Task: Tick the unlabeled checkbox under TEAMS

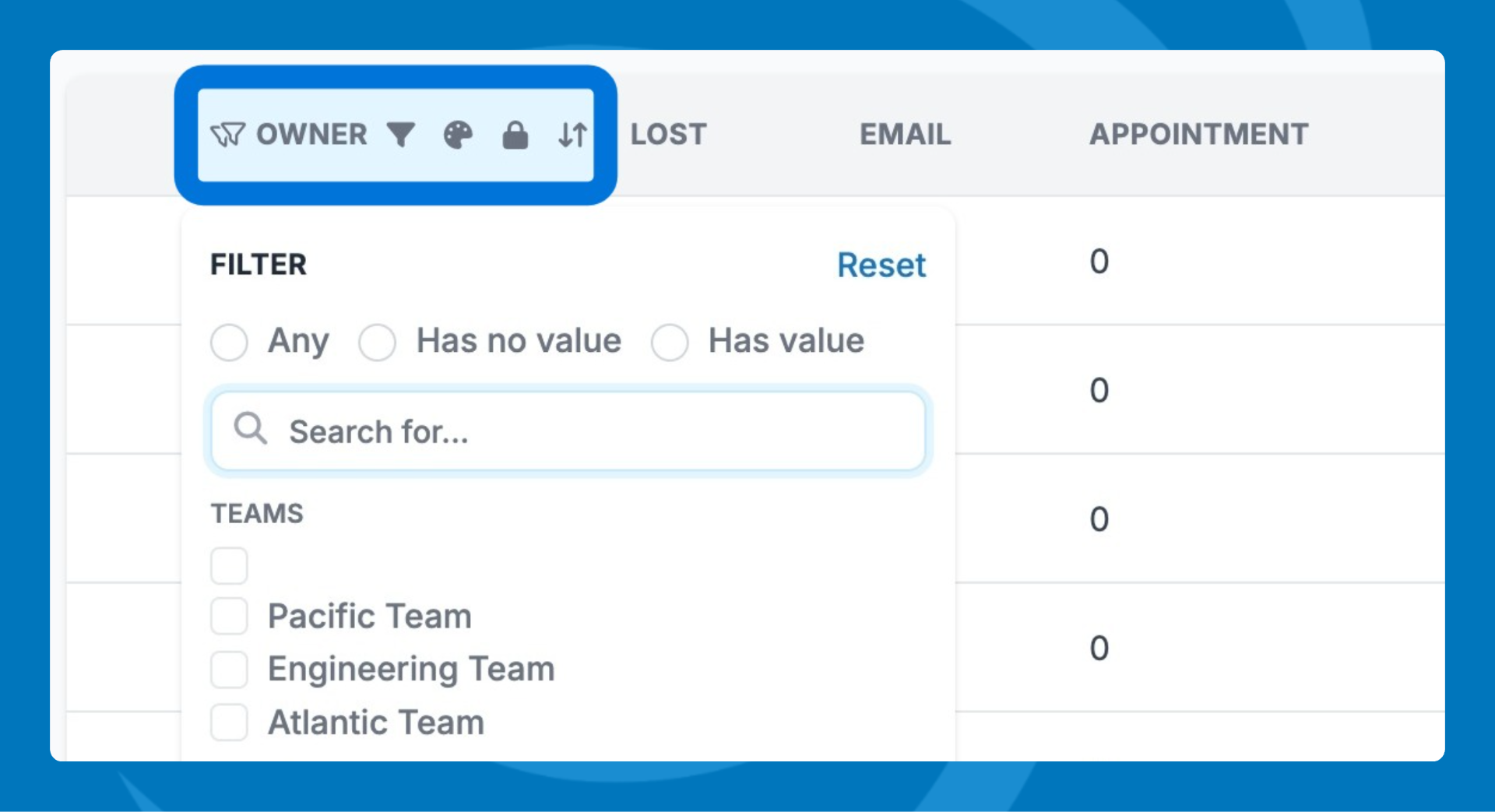Action: coord(229,565)
